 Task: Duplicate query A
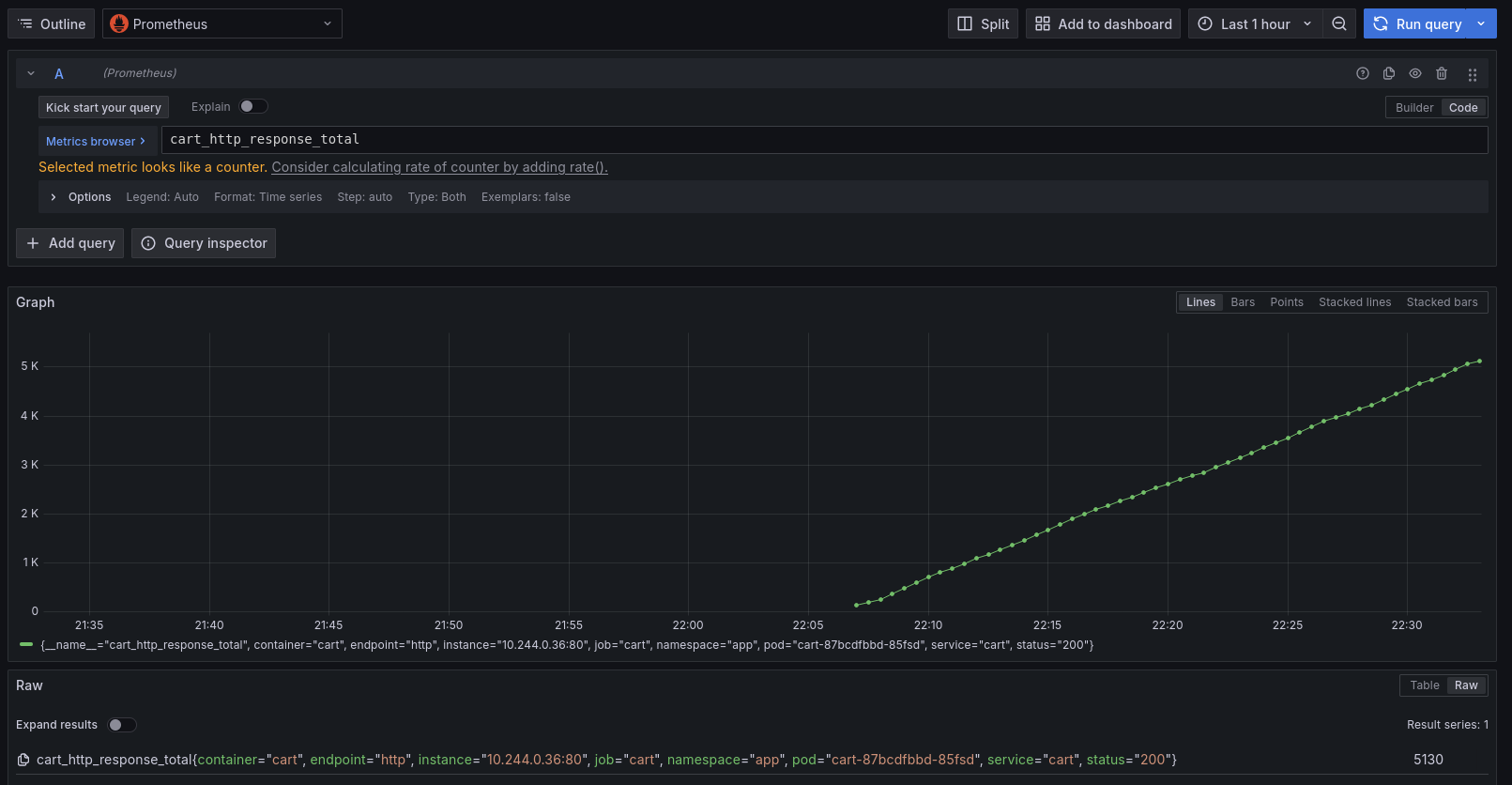click(1389, 73)
